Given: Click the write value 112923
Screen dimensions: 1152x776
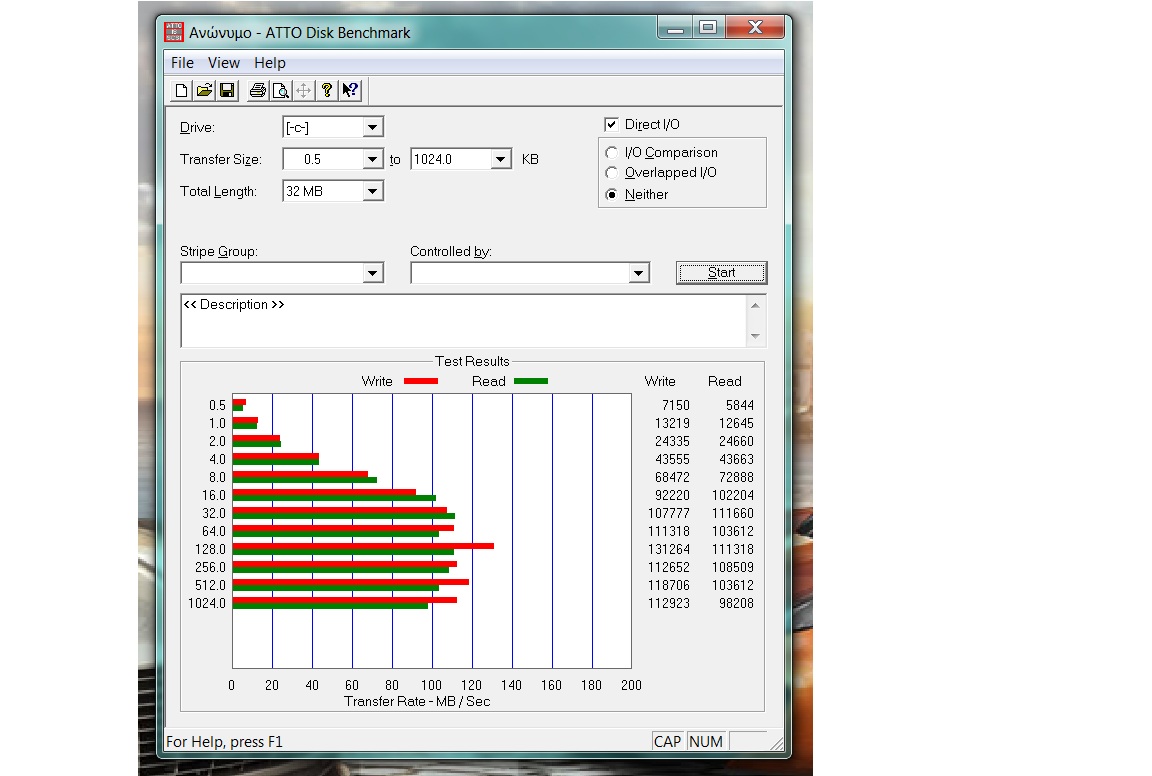Looking at the screenshot, I should point(669,603).
